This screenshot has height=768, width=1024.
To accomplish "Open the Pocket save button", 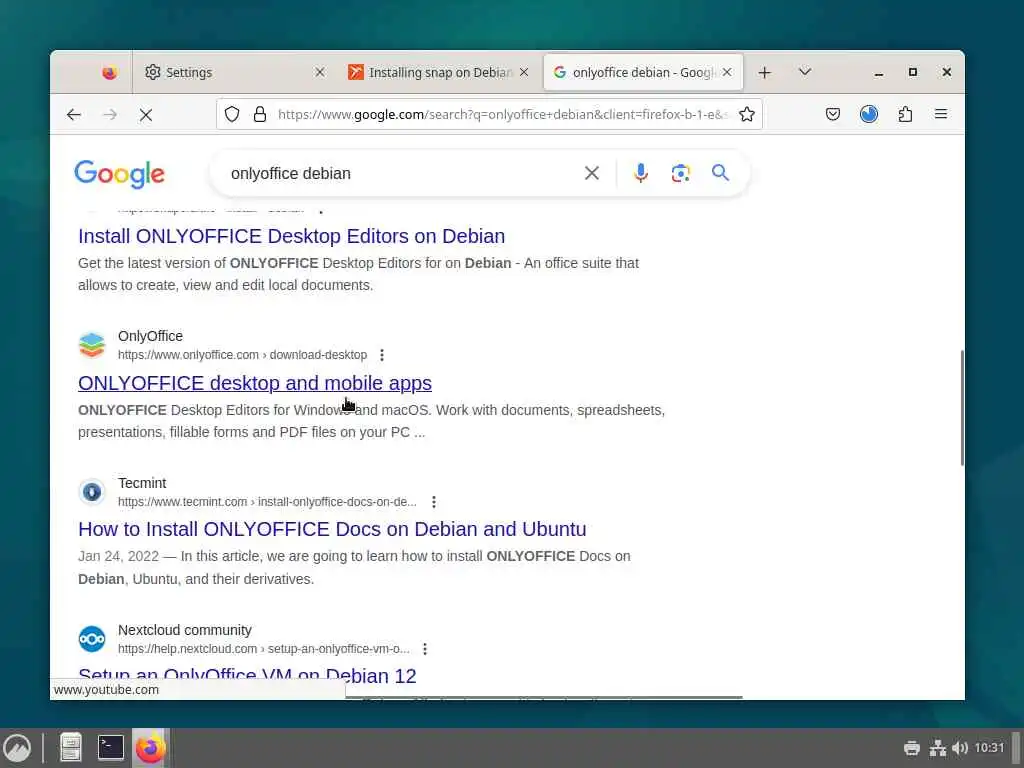I will pos(833,114).
